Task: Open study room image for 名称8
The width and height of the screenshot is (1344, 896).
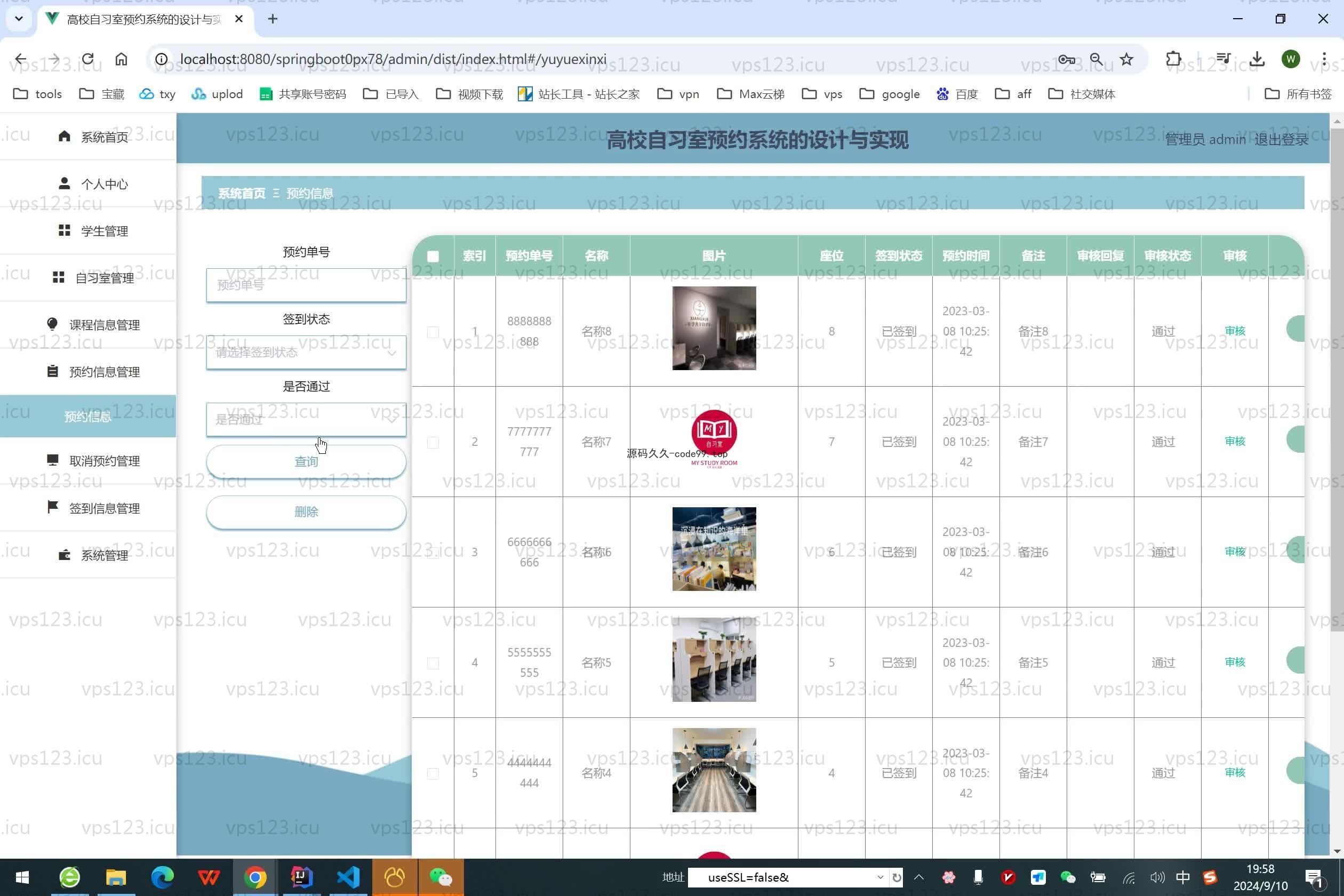Action: 714,328
